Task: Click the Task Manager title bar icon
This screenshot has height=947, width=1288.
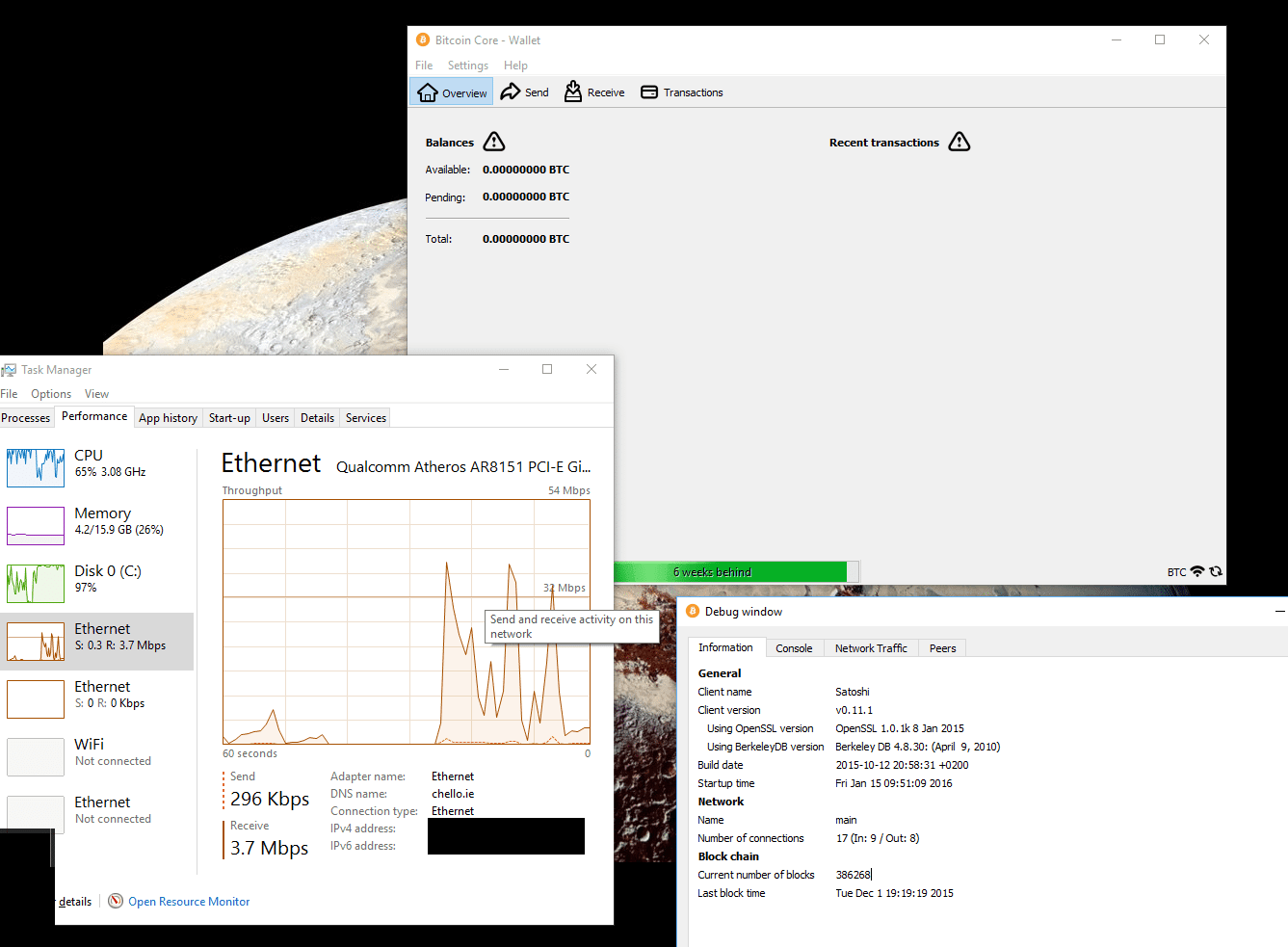Action: point(9,370)
